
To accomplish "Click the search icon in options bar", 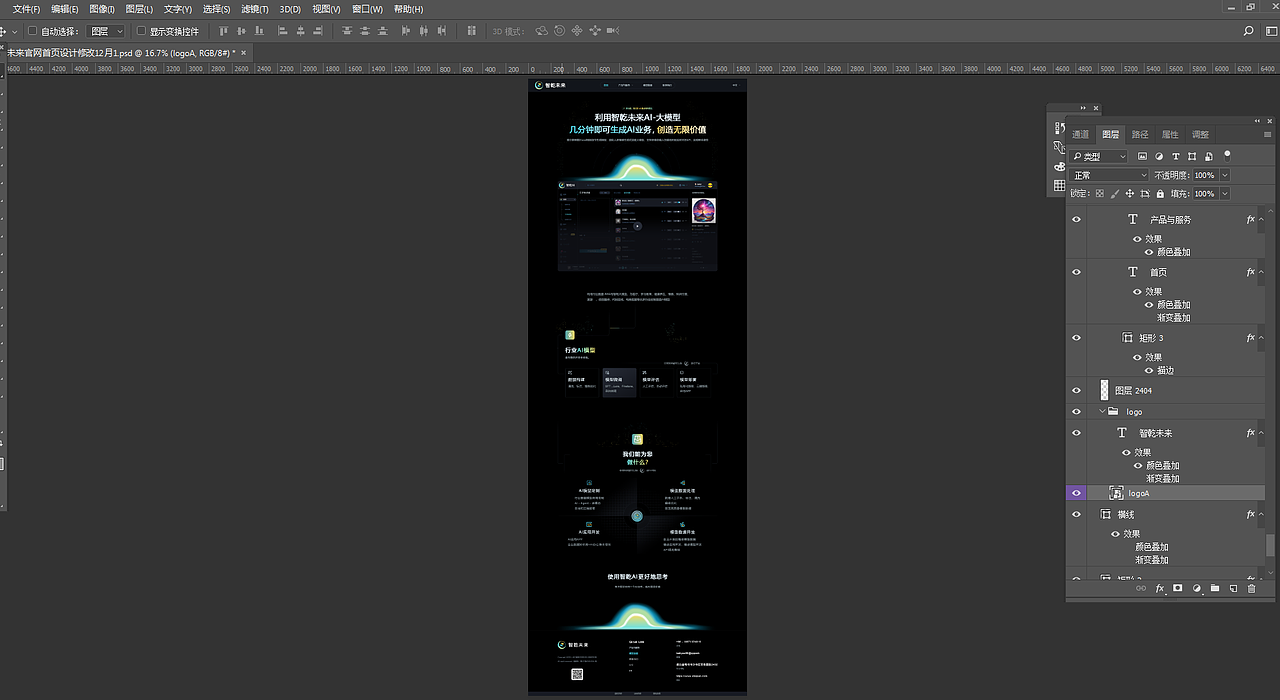I will click(x=1248, y=31).
